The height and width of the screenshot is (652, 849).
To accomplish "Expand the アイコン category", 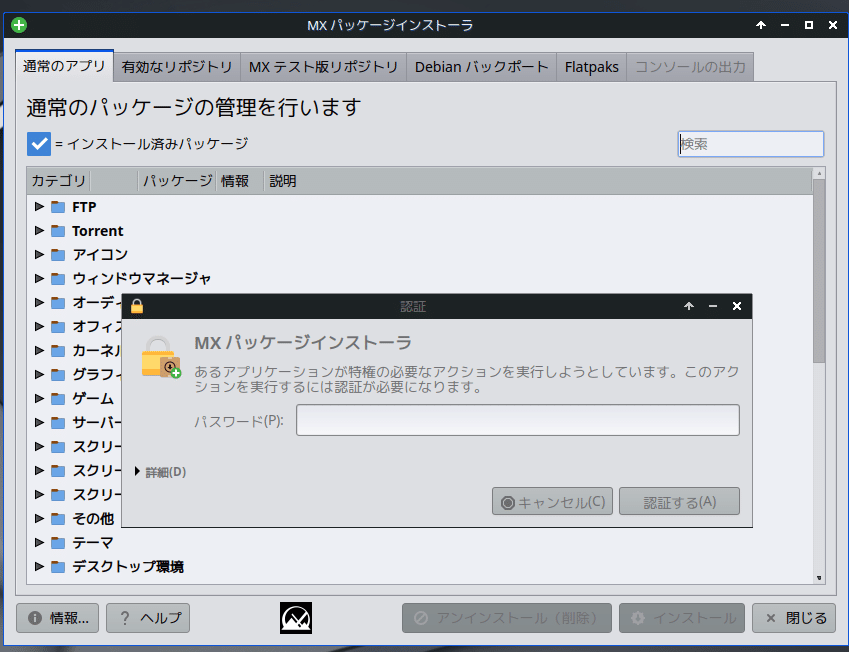I will coord(39,254).
